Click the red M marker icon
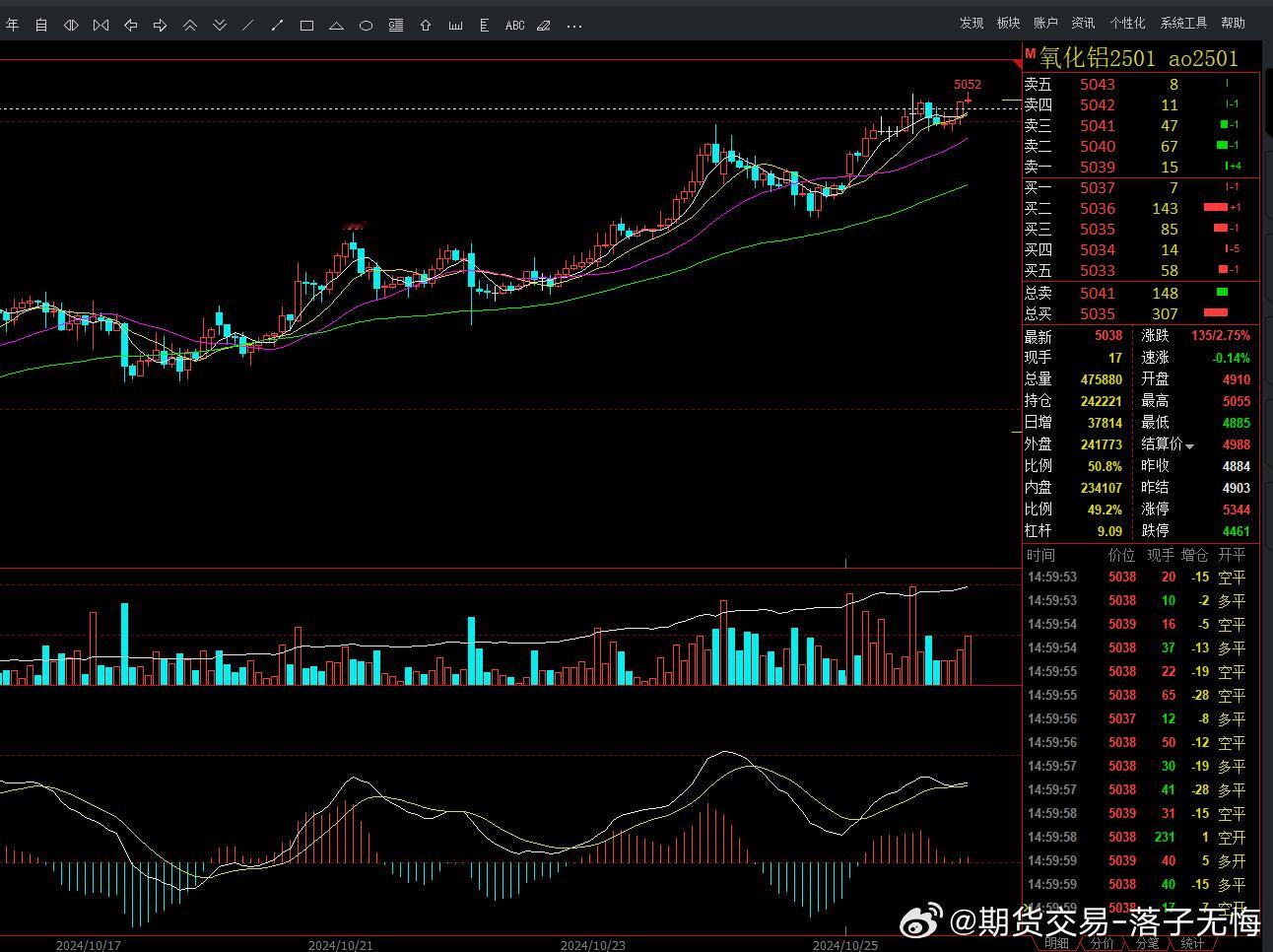 (x=1030, y=54)
